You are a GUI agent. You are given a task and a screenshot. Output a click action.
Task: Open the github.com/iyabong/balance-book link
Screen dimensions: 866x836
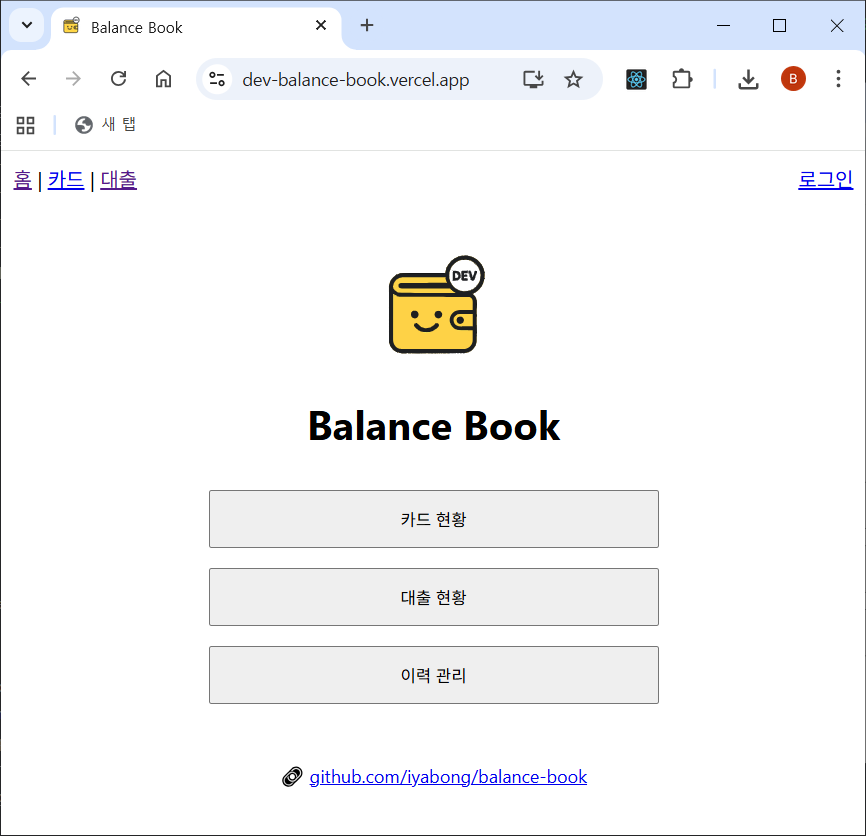[x=448, y=777]
